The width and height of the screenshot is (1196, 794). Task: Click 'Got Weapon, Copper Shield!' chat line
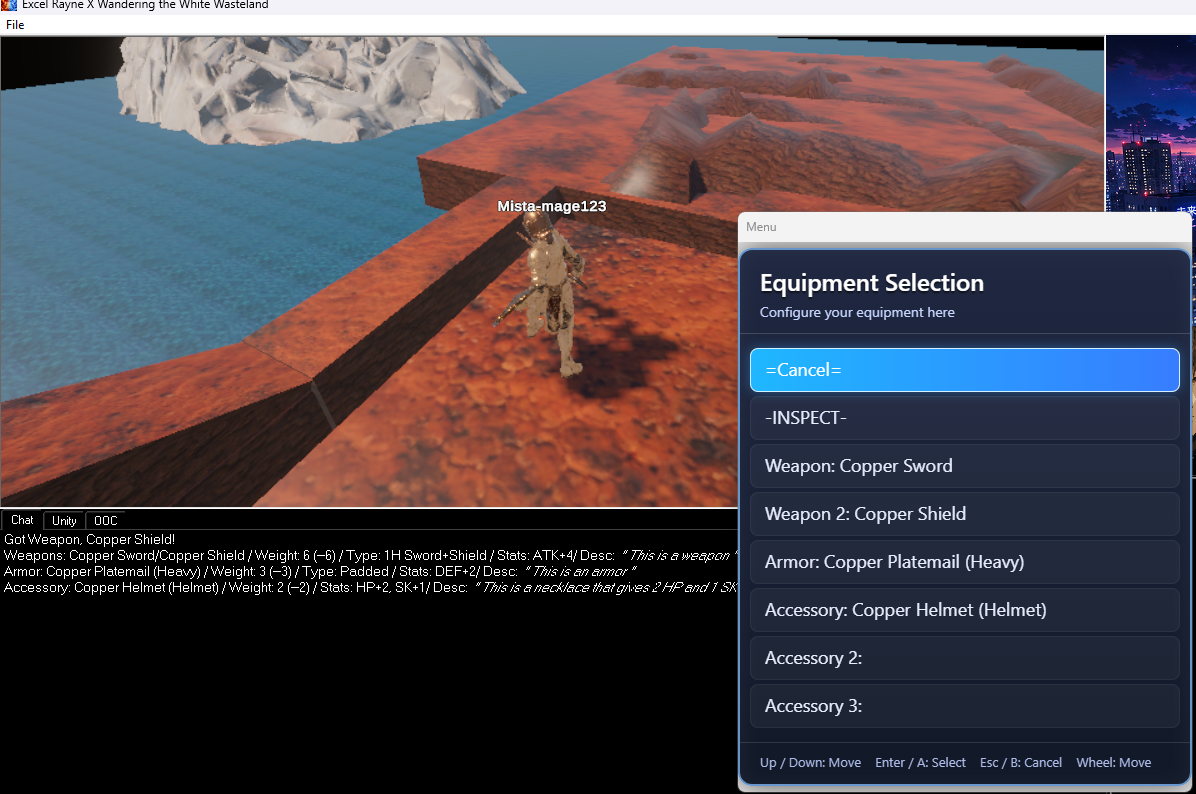(x=89, y=539)
